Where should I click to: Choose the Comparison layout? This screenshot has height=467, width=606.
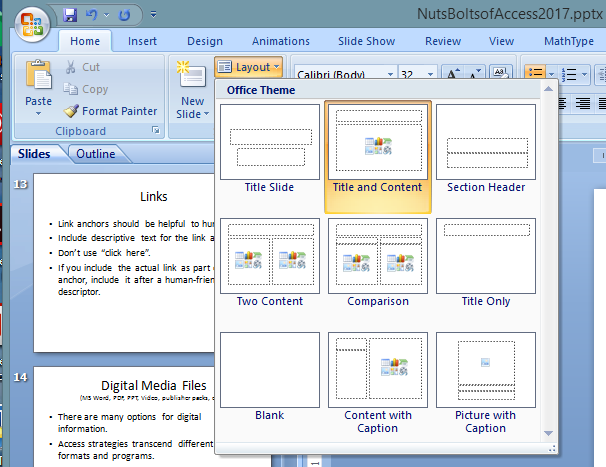pos(378,263)
